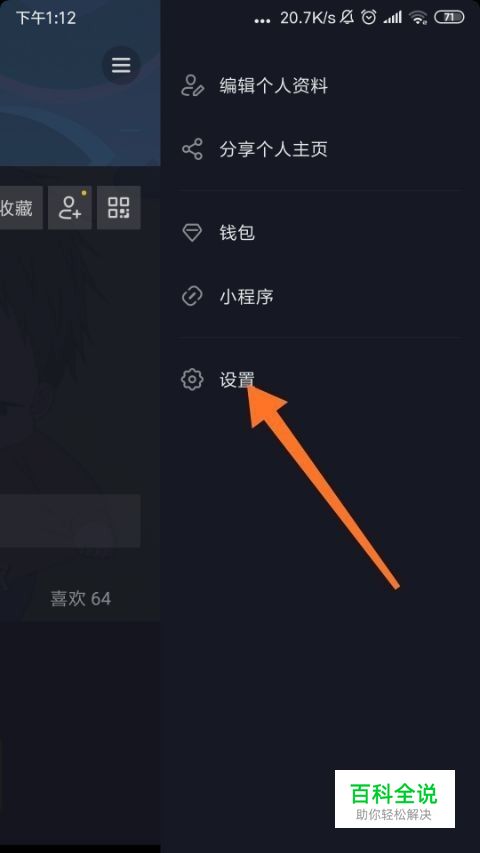480x853 pixels.
Task: Open 编辑个人资料 menu entry
Action: (x=320, y=86)
